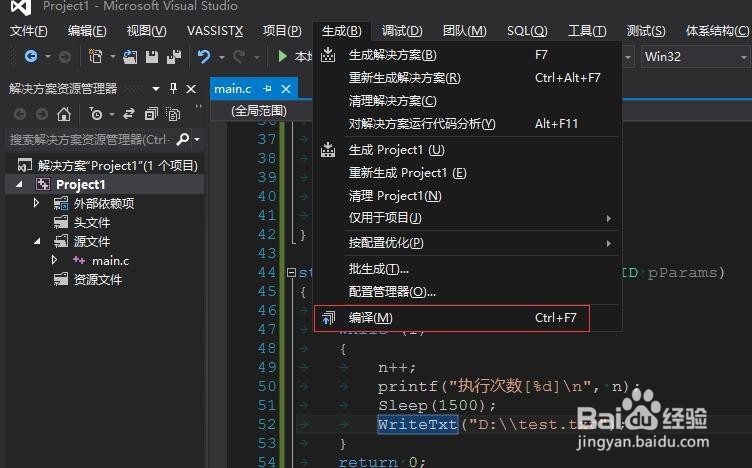Select 重新生成 Project1 entry
752x468 pixels.
click(468, 173)
